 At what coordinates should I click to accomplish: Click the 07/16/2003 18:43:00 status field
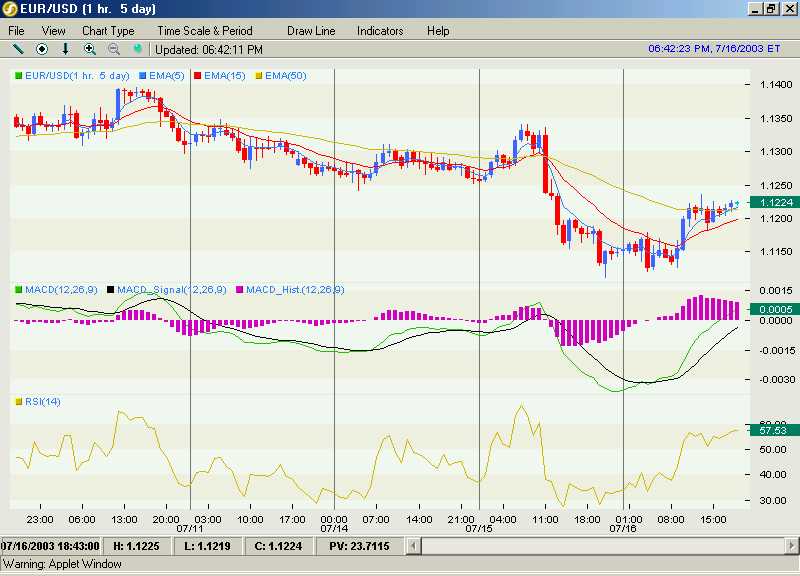tap(51, 546)
